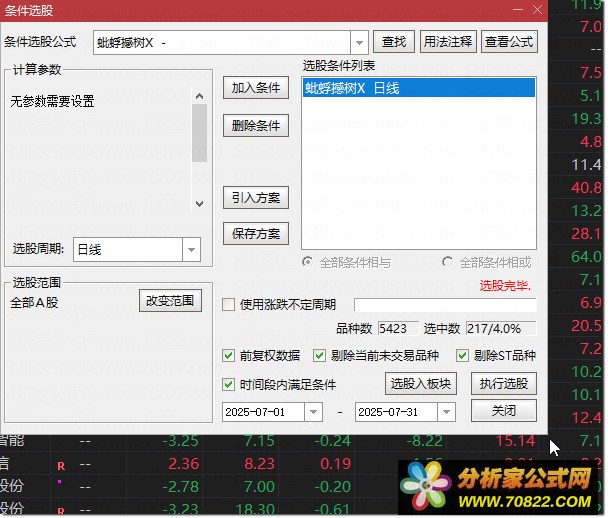Select 全部条件相或 radio button
The height and width of the screenshot is (518, 608).
click(x=447, y=262)
